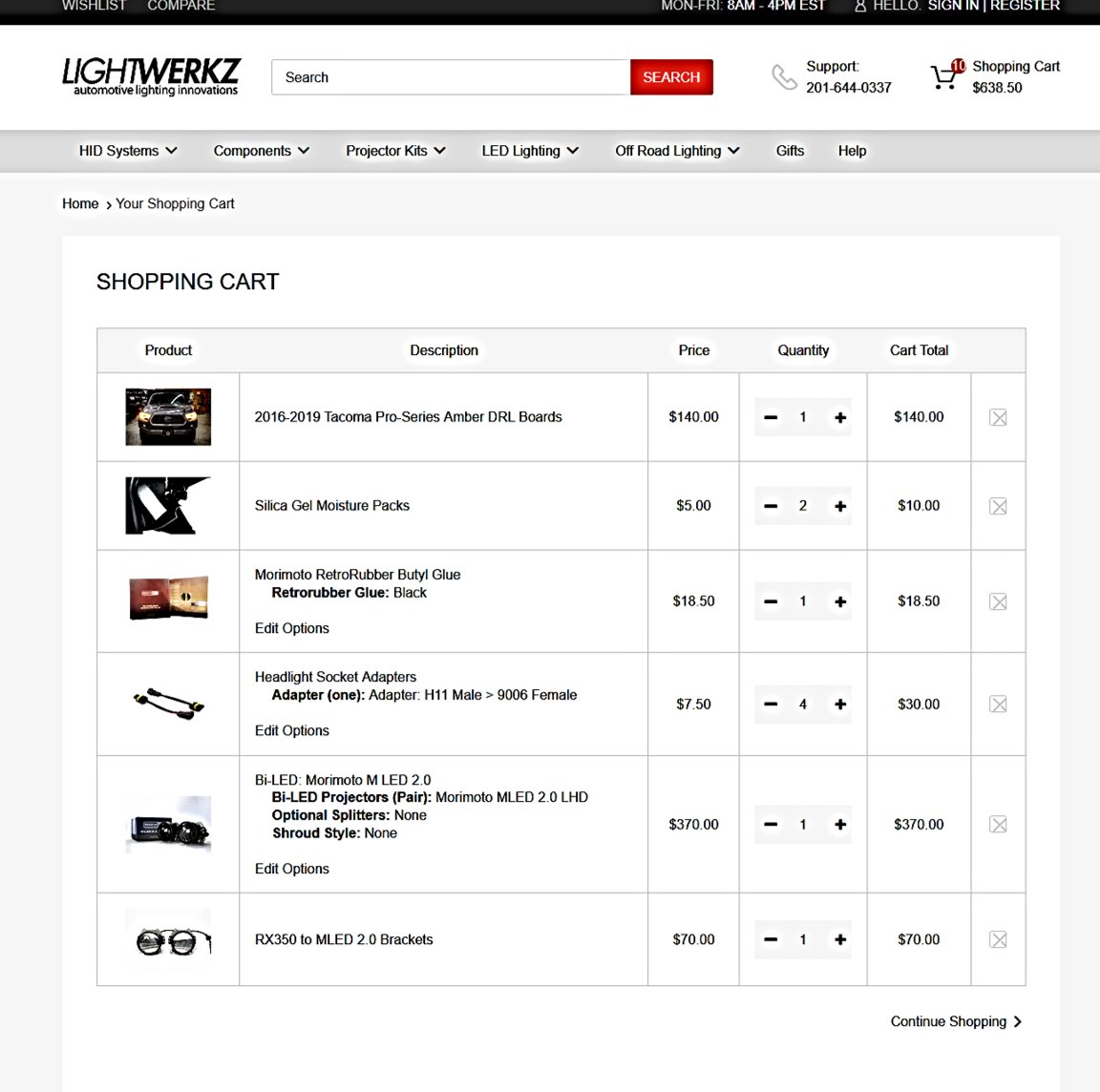This screenshot has height=1092, width=1100.
Task: Open Bi-LED Morimoto M LED 2.0 thumbnail
Action: tap(168, 824)
